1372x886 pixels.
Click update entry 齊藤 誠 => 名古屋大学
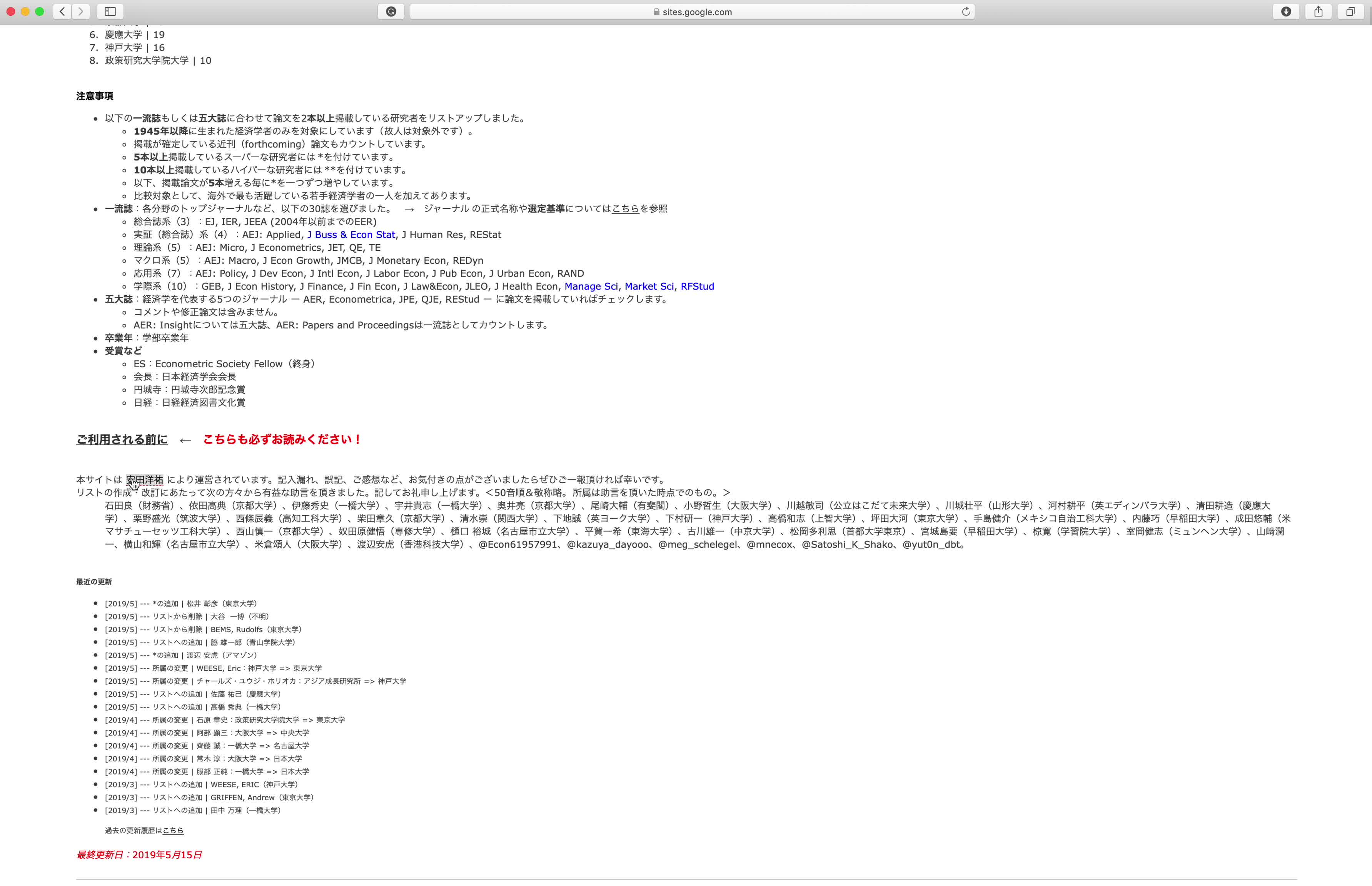(x=207, y=746)
